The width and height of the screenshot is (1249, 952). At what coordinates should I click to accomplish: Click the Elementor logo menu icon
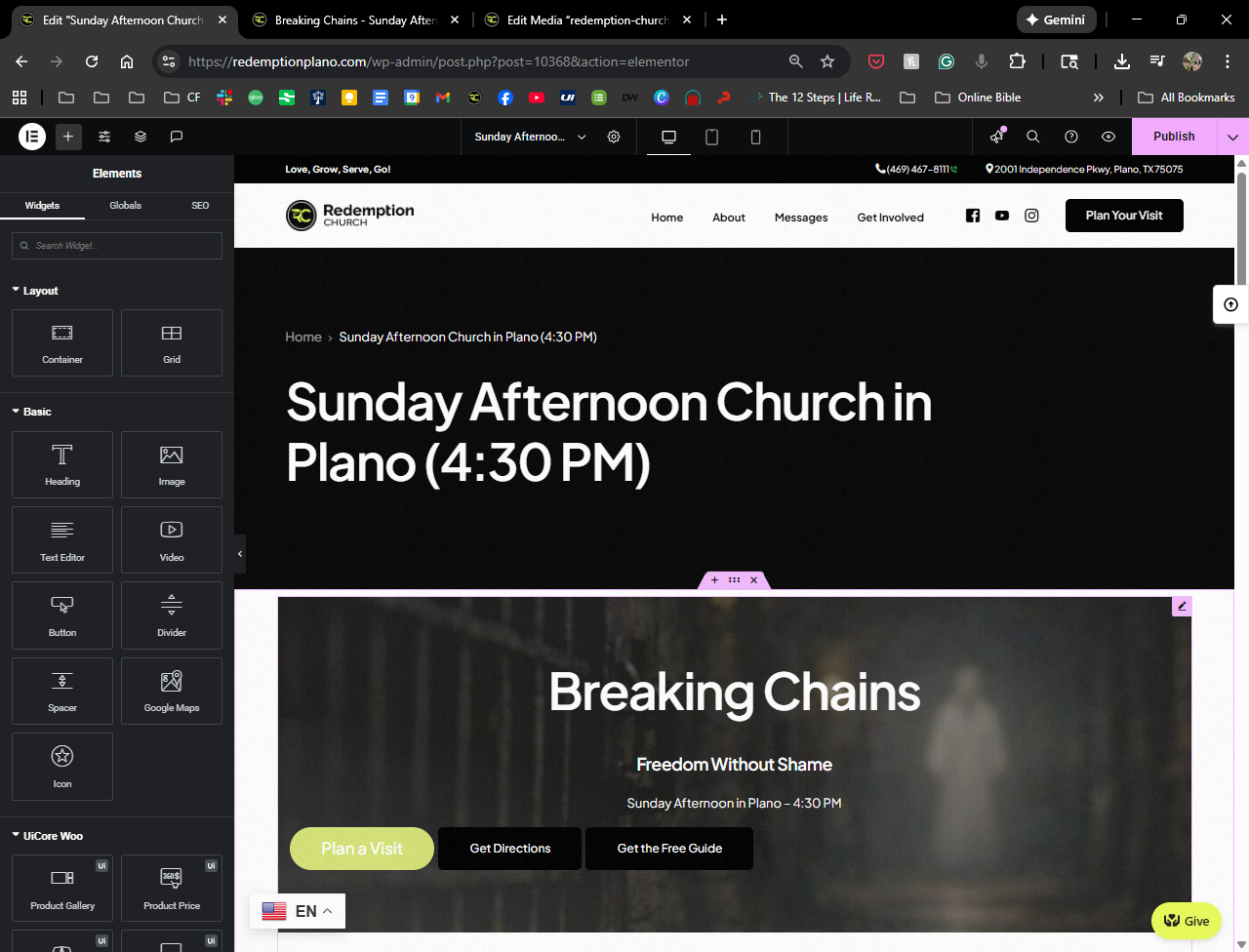point(32,137)
